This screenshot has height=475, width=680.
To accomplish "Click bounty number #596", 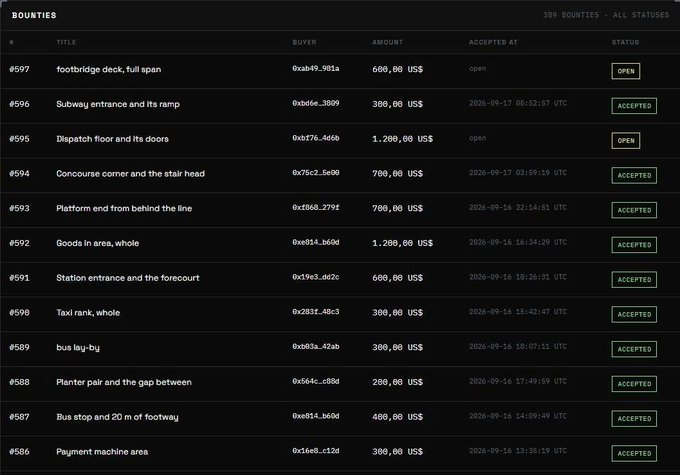I will [x=20, y=104].
